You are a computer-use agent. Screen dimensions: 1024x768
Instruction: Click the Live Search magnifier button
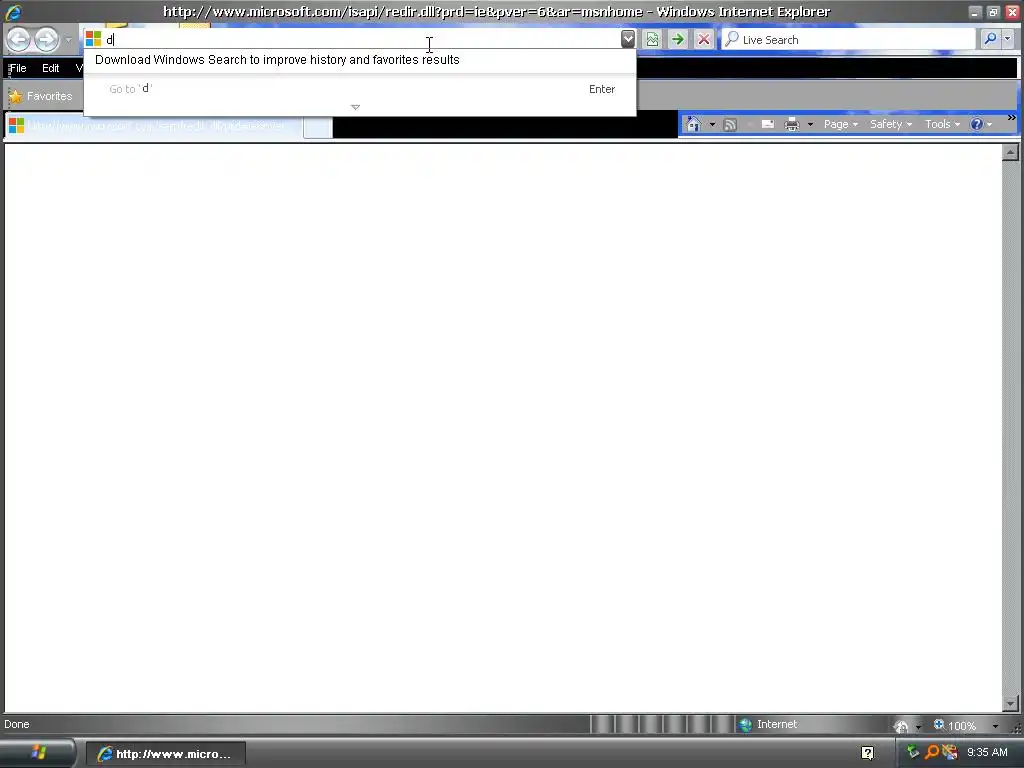point(990,39)
